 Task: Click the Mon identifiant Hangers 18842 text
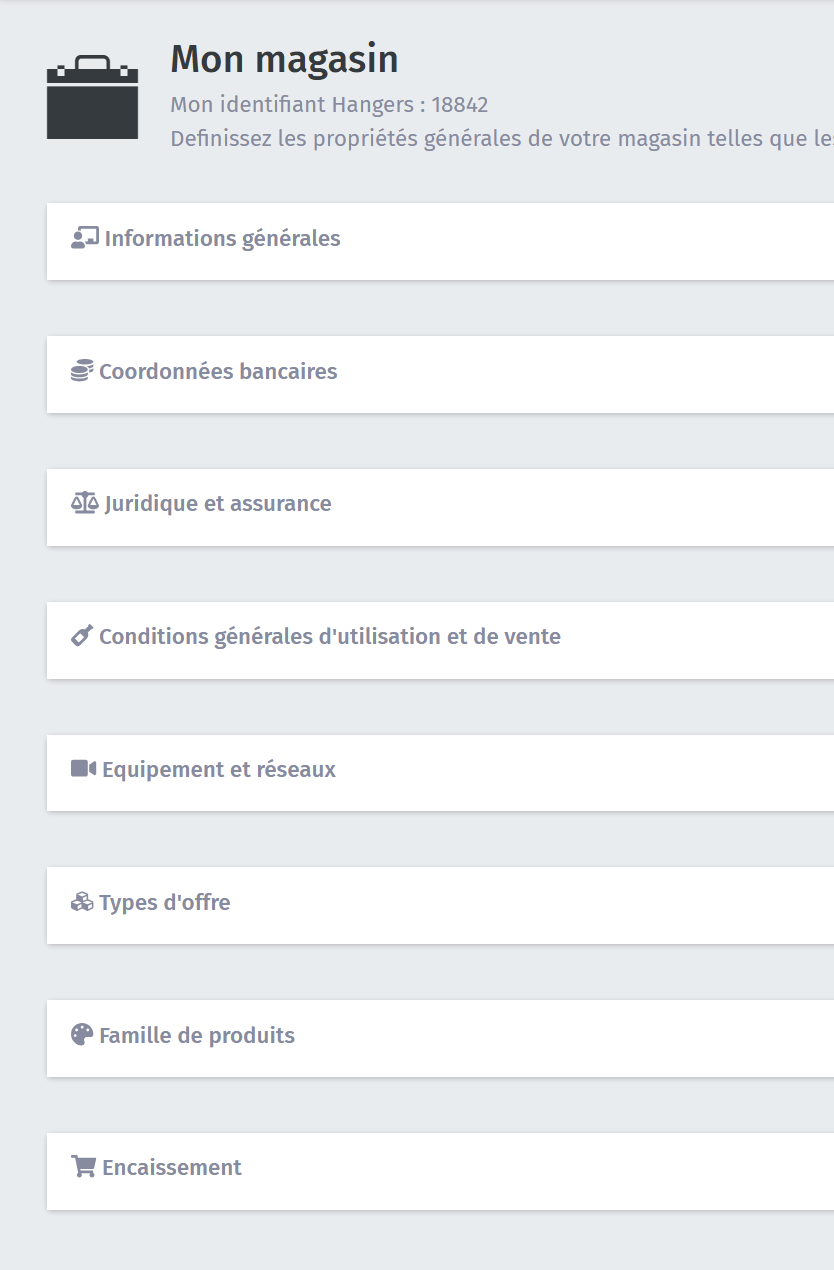coord(329,105)
